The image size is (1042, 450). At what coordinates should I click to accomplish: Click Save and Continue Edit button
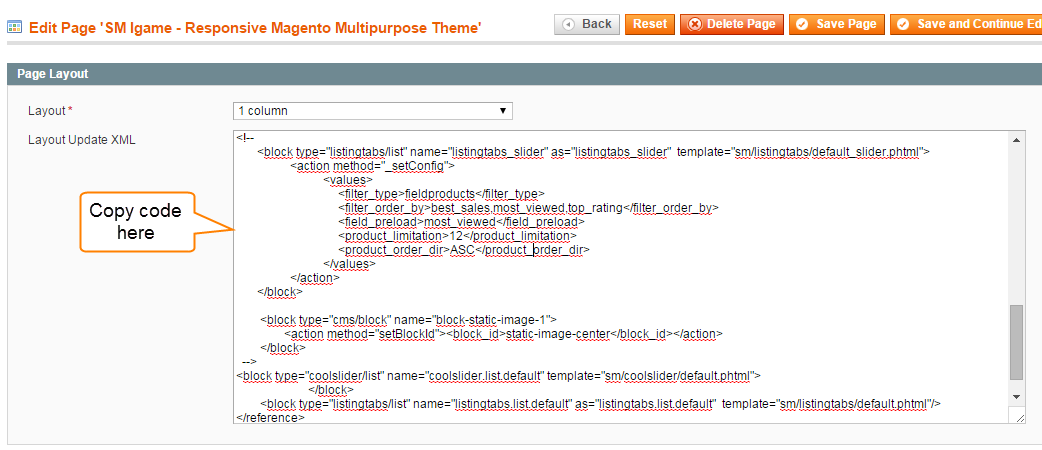coord(966,25)
